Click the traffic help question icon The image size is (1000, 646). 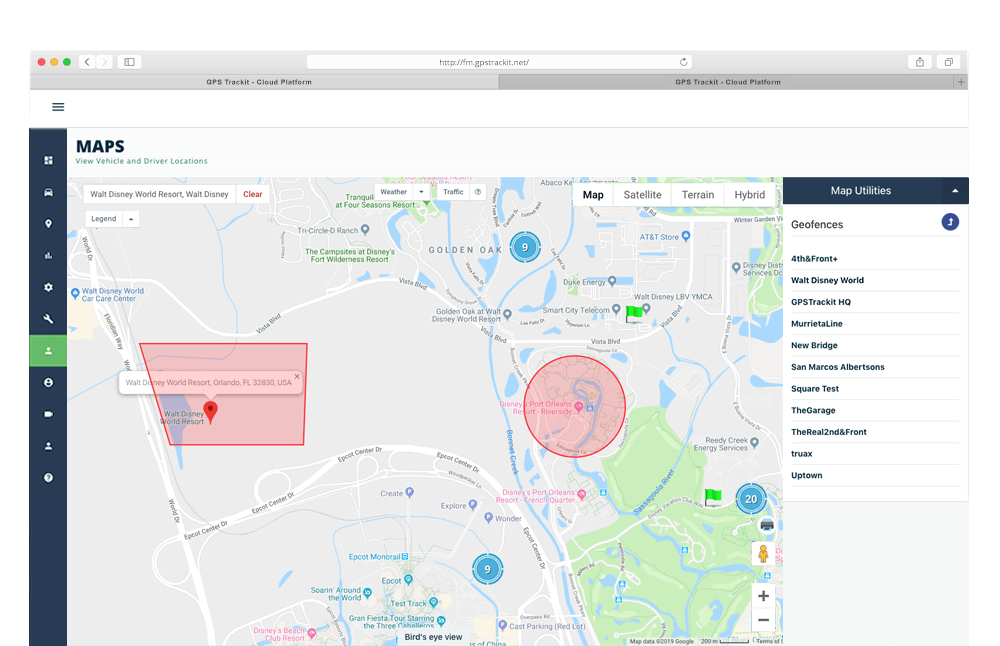(478, 192)
